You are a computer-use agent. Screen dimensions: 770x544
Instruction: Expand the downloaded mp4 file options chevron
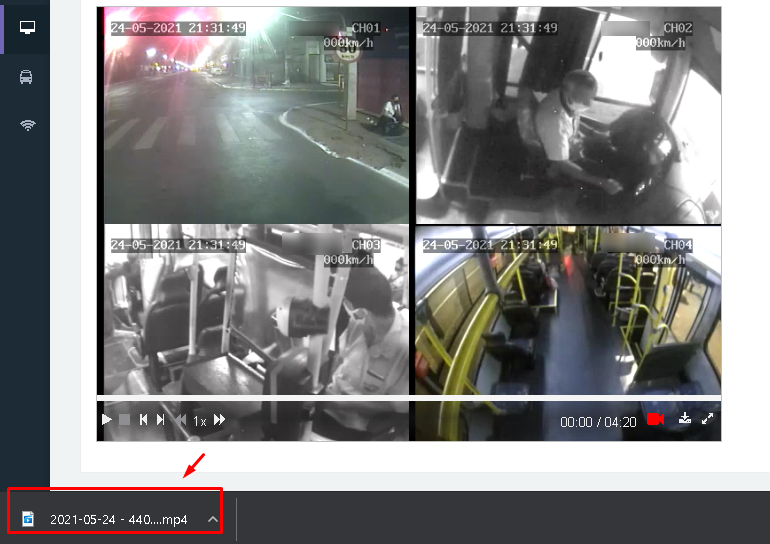212,519
